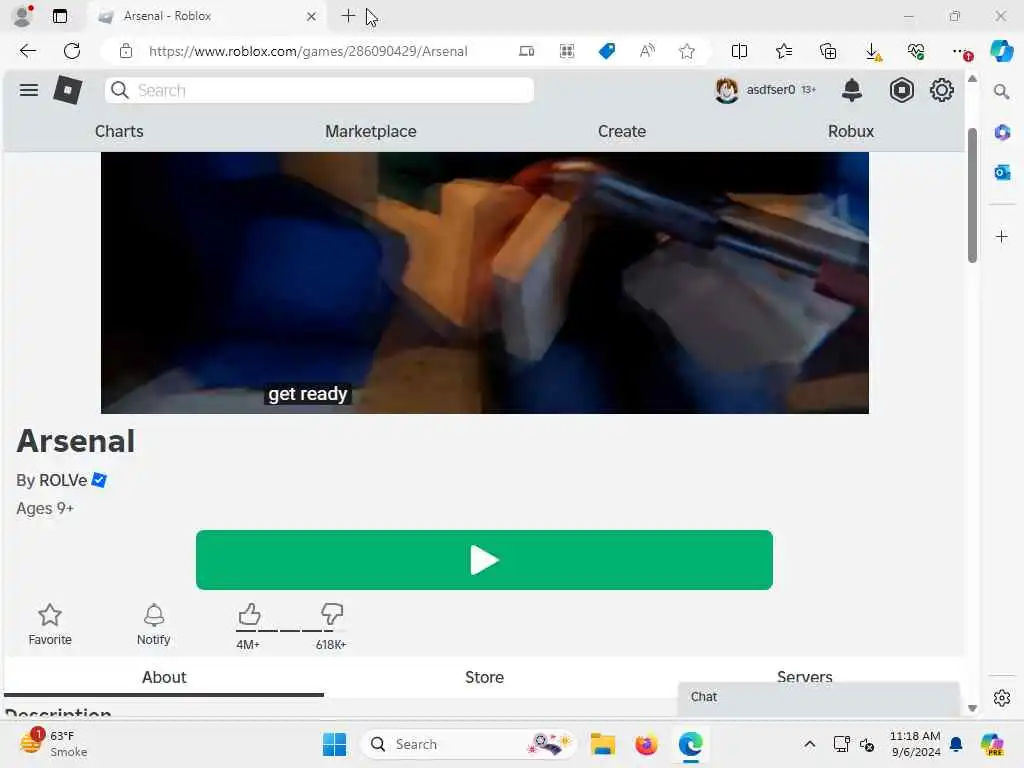Open the weather widget showing 63°F
The width and height of the screenshot is (1024, 768).
tap(52, 744)
